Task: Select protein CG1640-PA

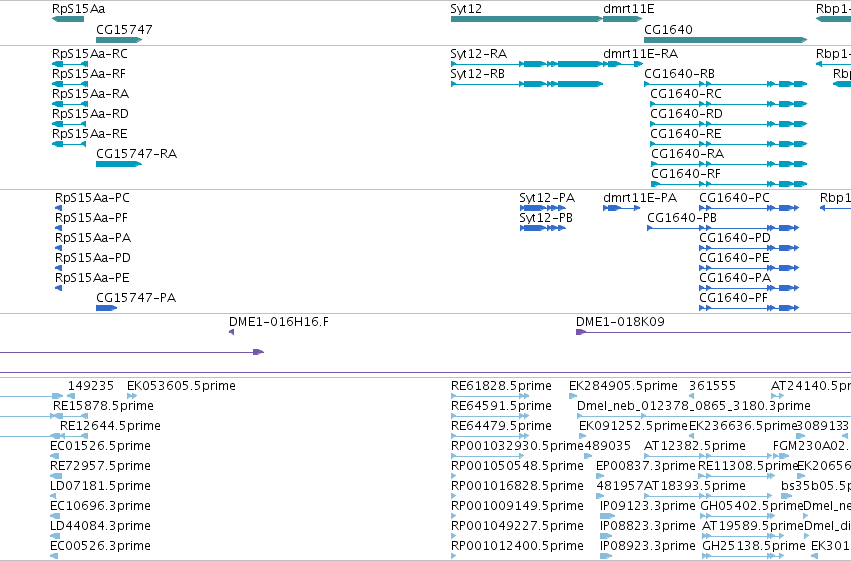Action: point(735,278)
